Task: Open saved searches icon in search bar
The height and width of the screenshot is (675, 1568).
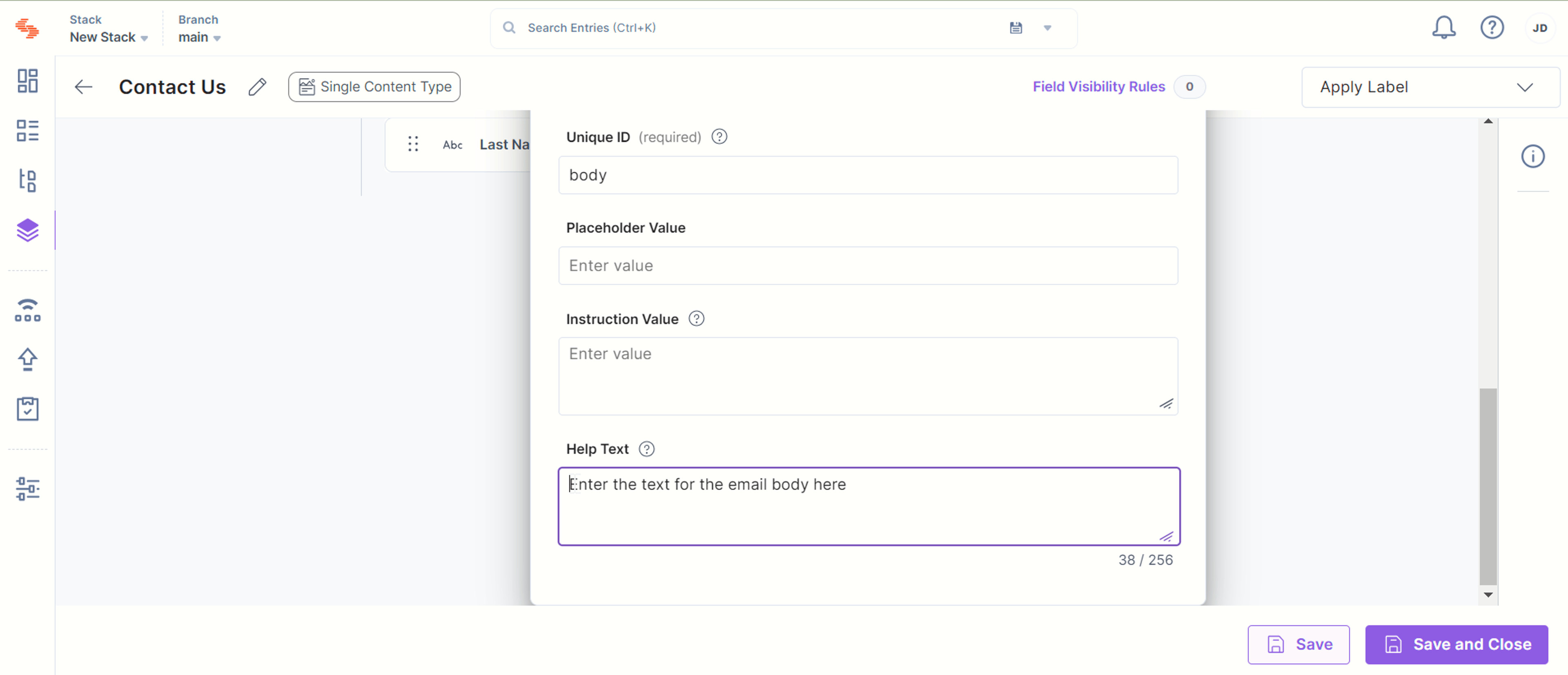Action: pos(1015,27)
